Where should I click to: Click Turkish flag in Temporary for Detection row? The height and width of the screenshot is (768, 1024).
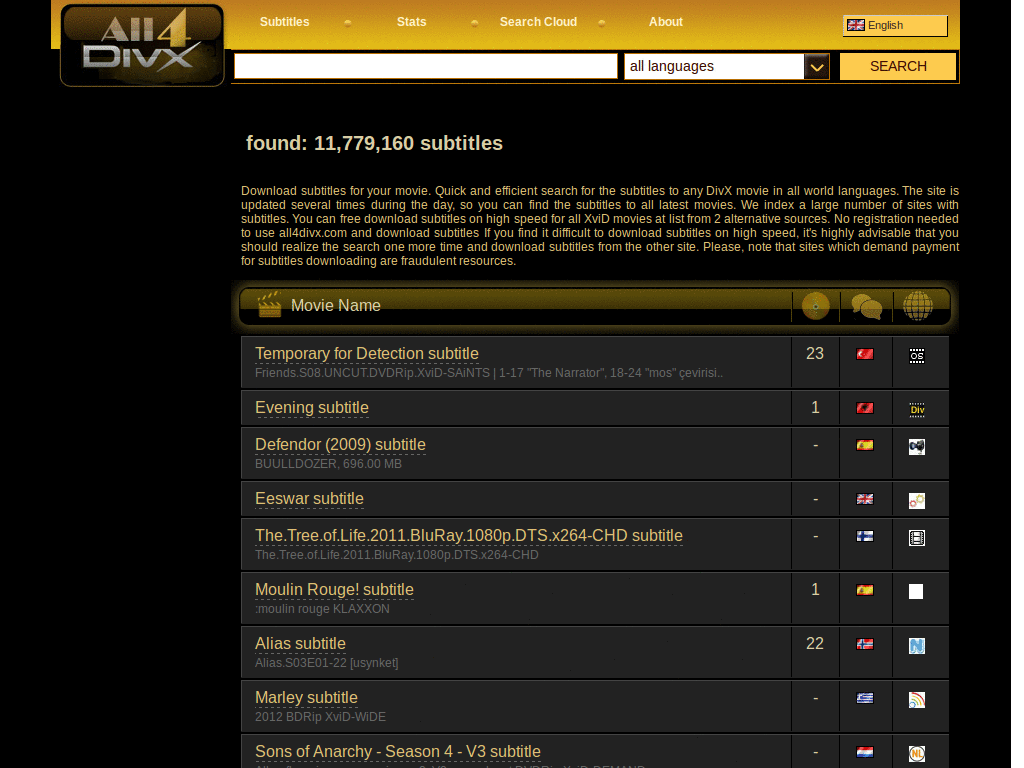pyautogui.click(x=865, y=354)
